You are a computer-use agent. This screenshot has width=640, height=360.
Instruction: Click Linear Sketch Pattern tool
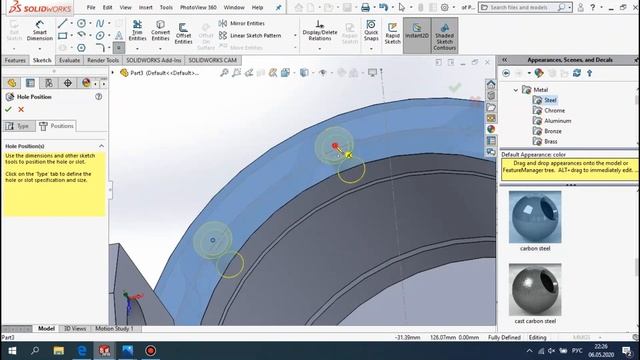pos(250,36)
